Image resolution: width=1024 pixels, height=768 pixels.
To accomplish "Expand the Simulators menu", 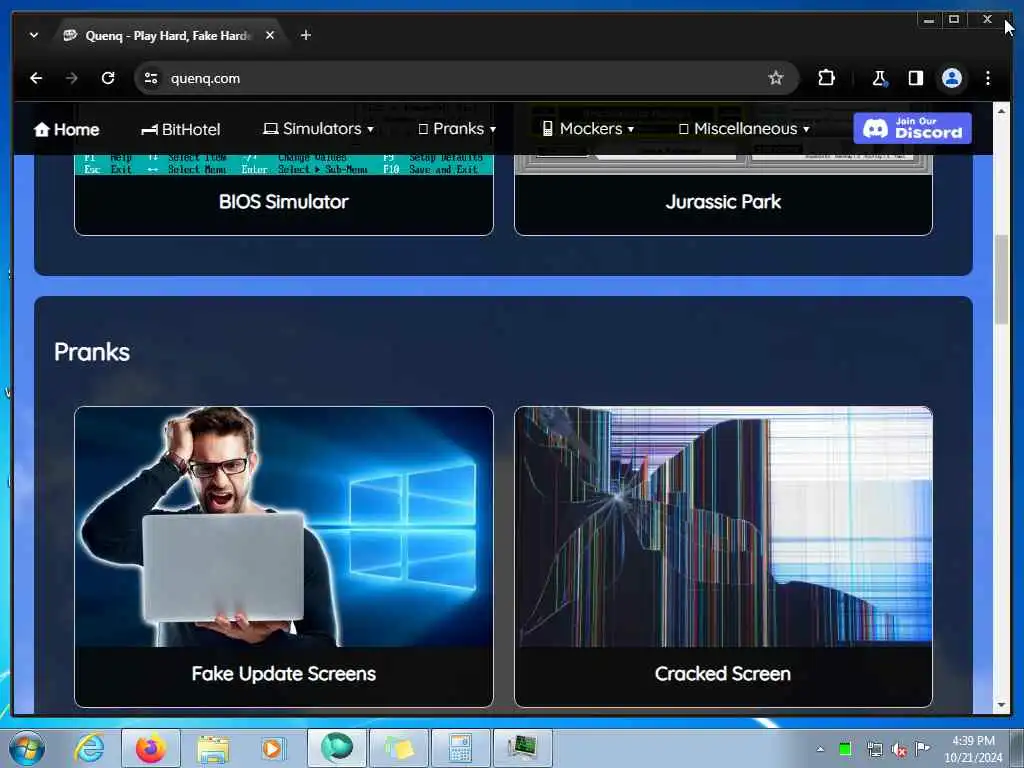I will (x=318, y=129).
